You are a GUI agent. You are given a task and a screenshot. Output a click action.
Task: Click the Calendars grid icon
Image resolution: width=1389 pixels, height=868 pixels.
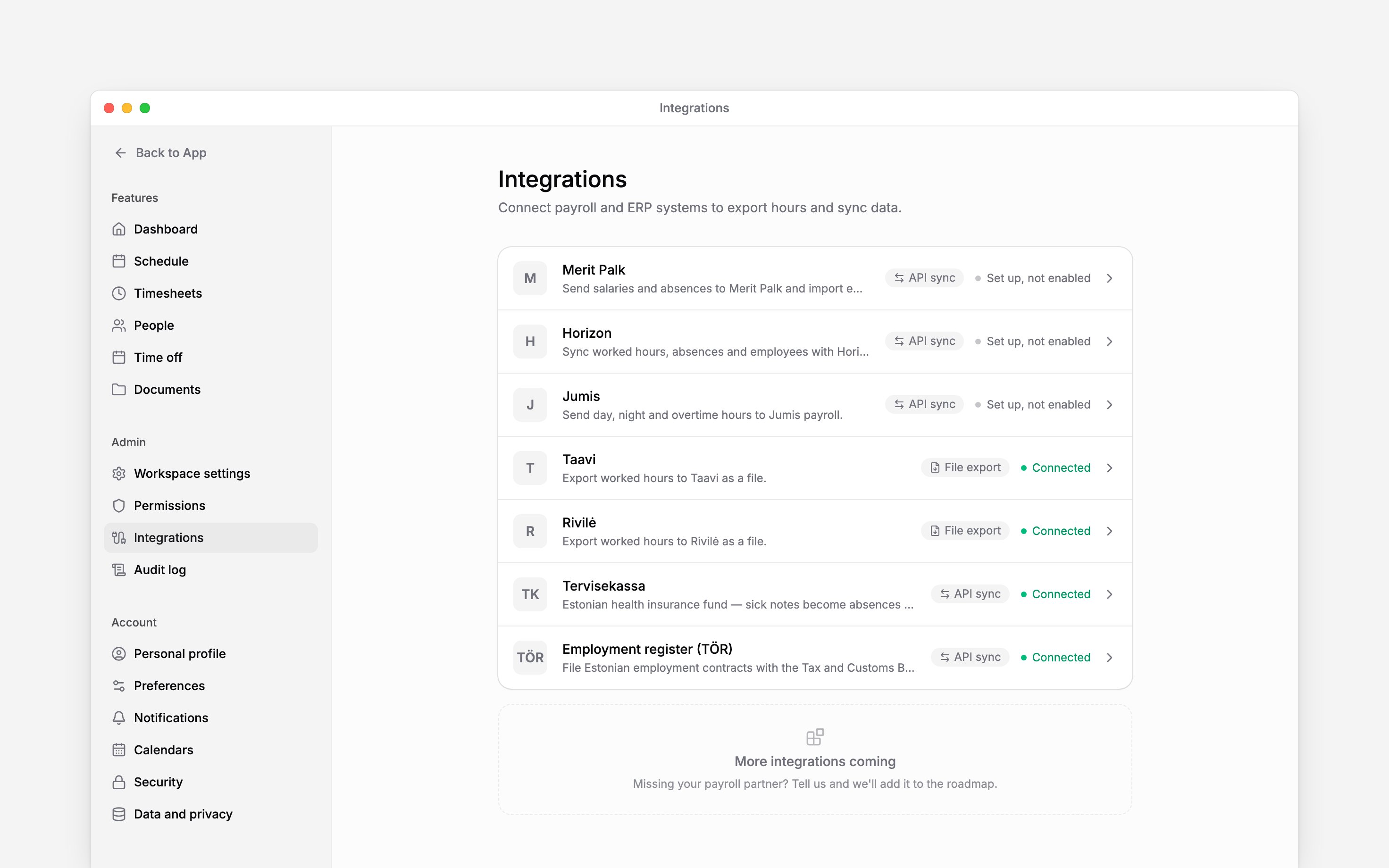[x=119, y=751]
